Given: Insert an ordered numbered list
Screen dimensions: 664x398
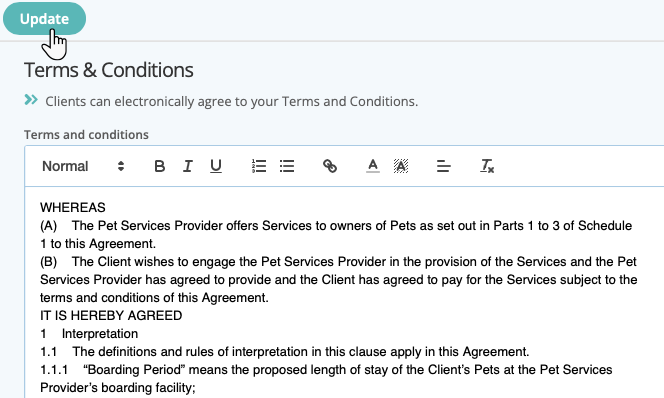Looking at the screenshot, I should coord(259,166).
